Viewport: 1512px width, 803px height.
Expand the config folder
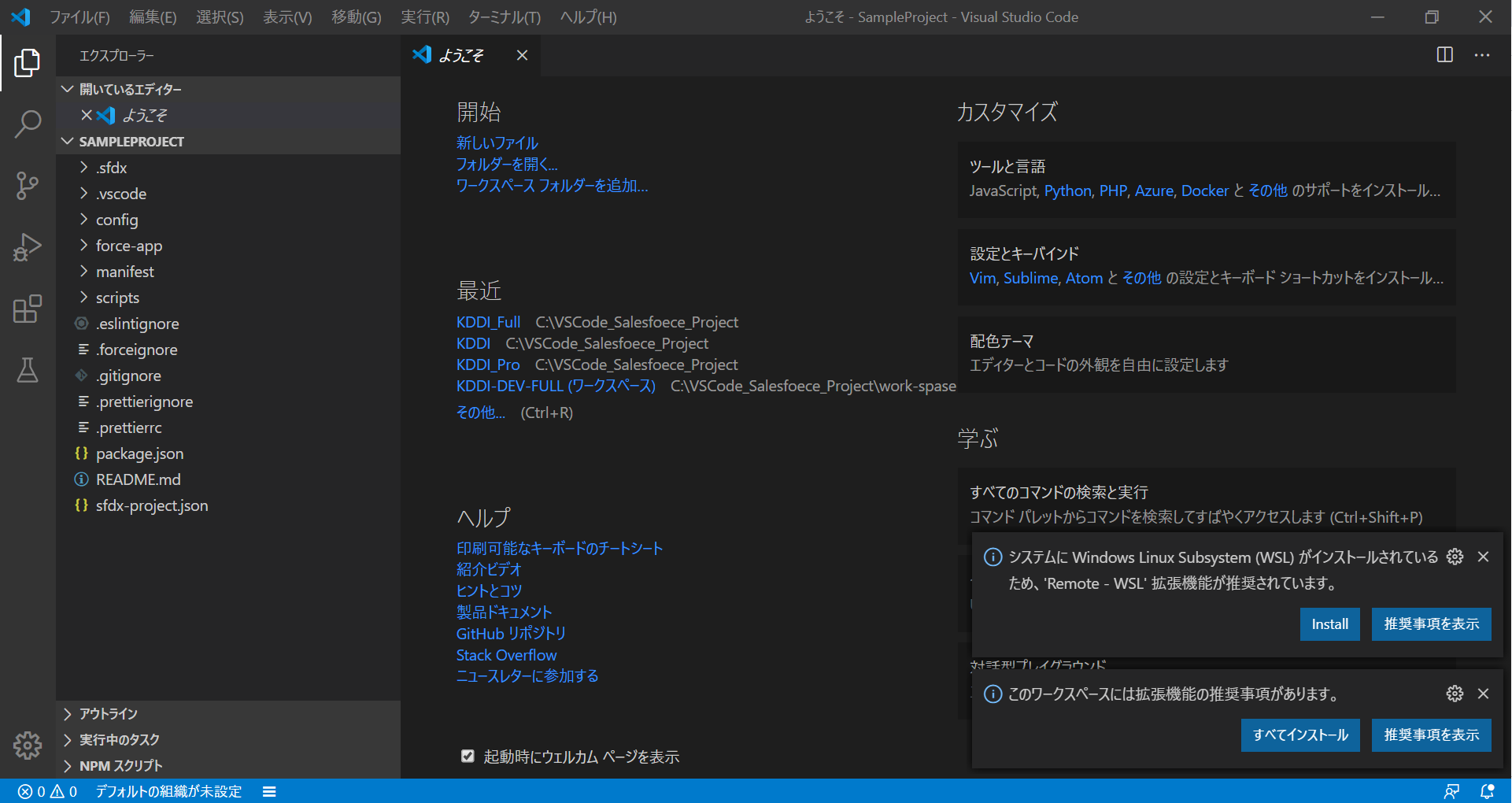(x=228, y=220)
